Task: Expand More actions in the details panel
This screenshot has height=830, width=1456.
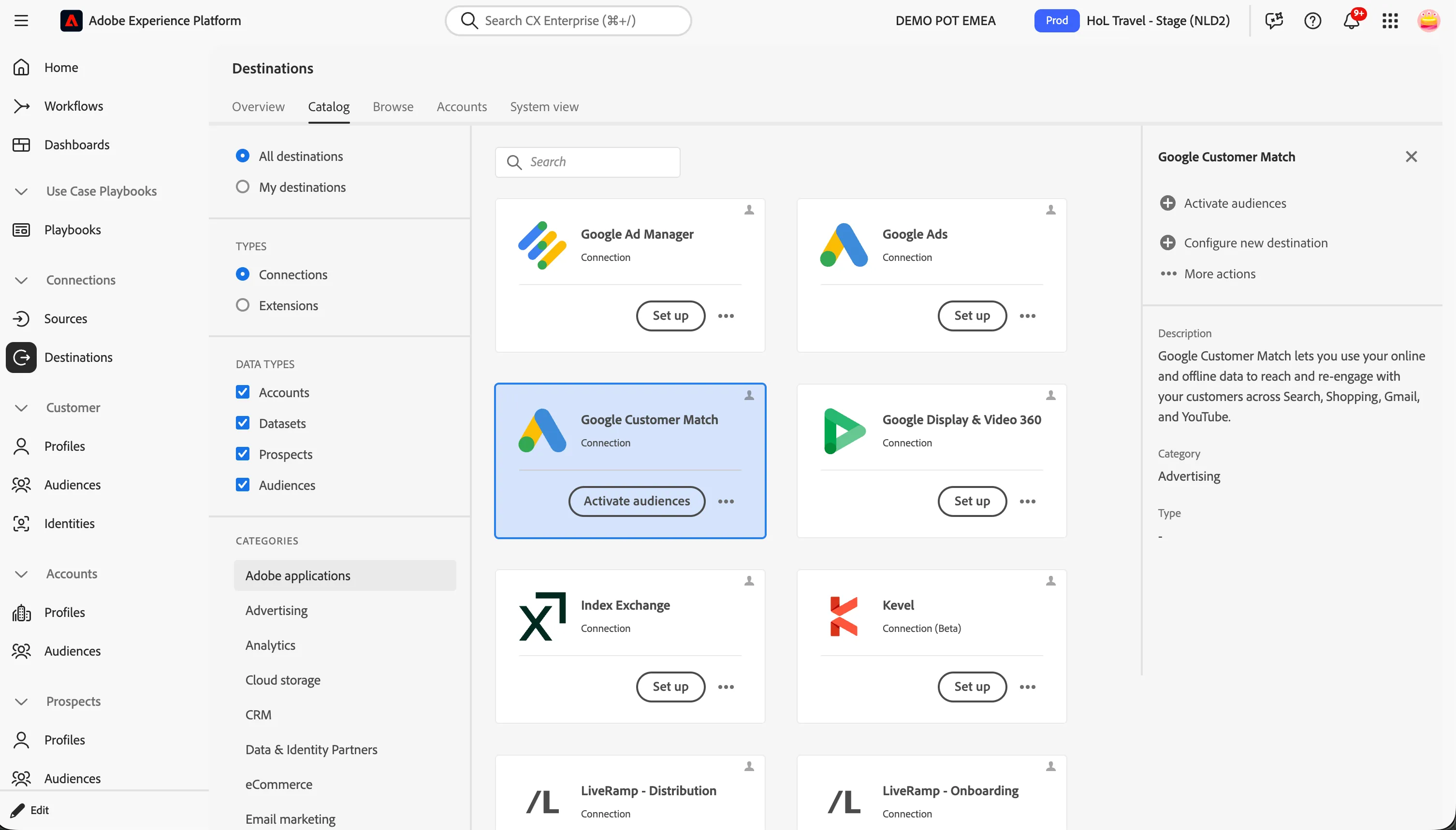Action: tap(1208, 273)
